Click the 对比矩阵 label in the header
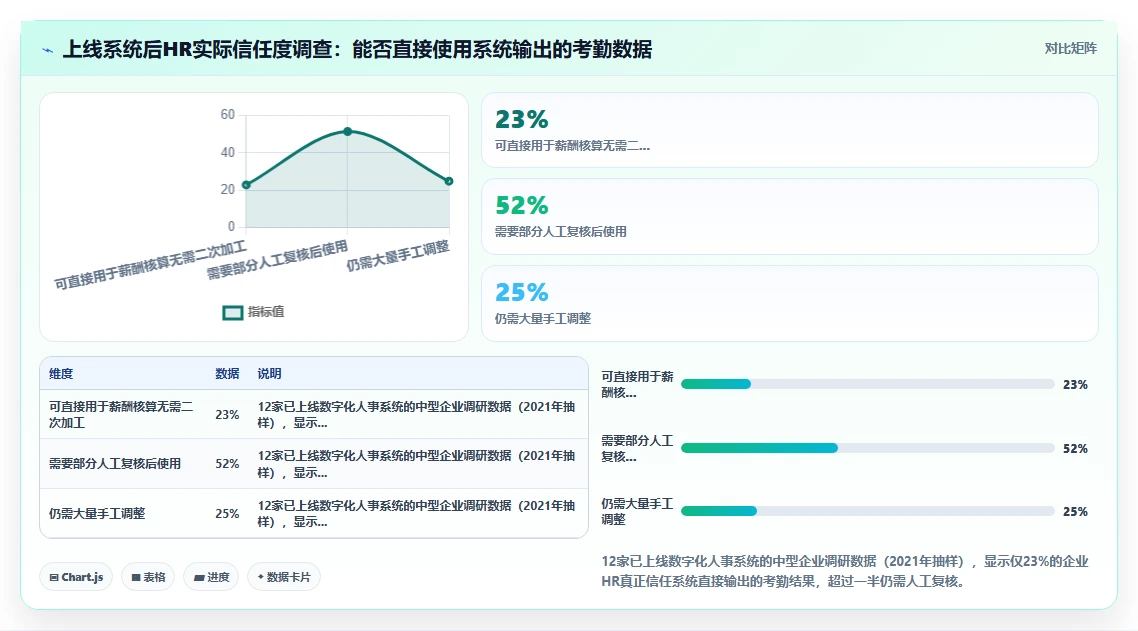Image resolution: width=1138 pixels, height=631 pixels. pyautogui.click(x=1071, y=49)
